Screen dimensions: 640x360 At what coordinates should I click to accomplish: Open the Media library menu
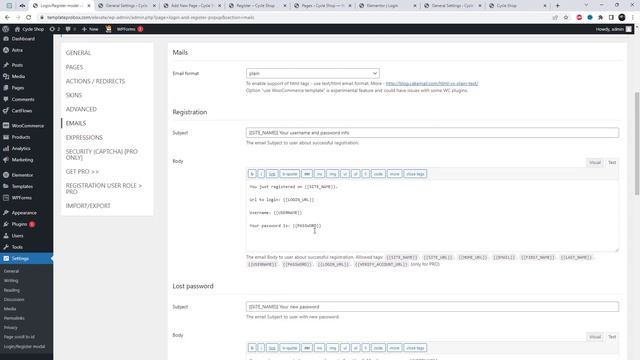pyautogui.click(x=18, y=76)
